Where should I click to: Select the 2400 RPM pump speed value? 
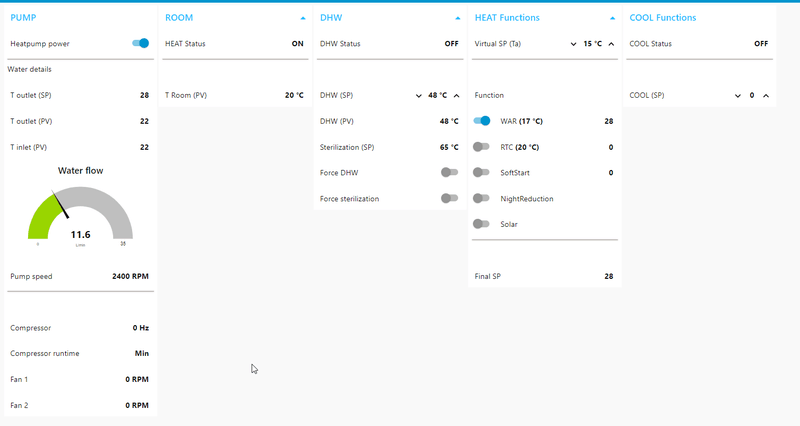[x=131, y=276]
